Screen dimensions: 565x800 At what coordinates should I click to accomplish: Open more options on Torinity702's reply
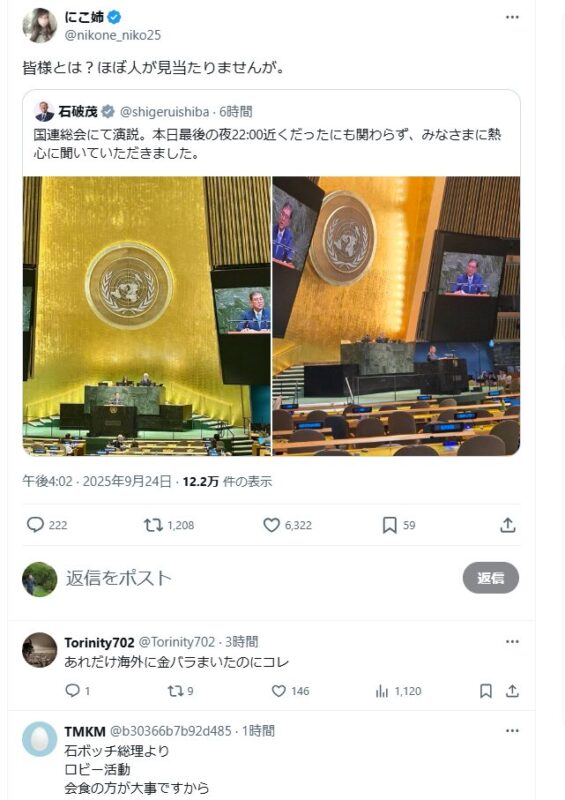pyautogui.click(x=512, y=642)
